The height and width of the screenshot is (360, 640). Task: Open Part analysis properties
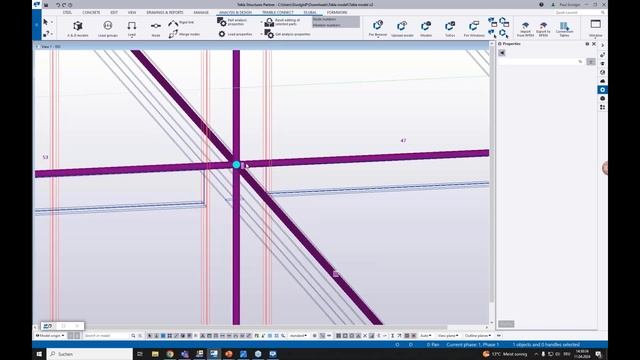[232, 22]
